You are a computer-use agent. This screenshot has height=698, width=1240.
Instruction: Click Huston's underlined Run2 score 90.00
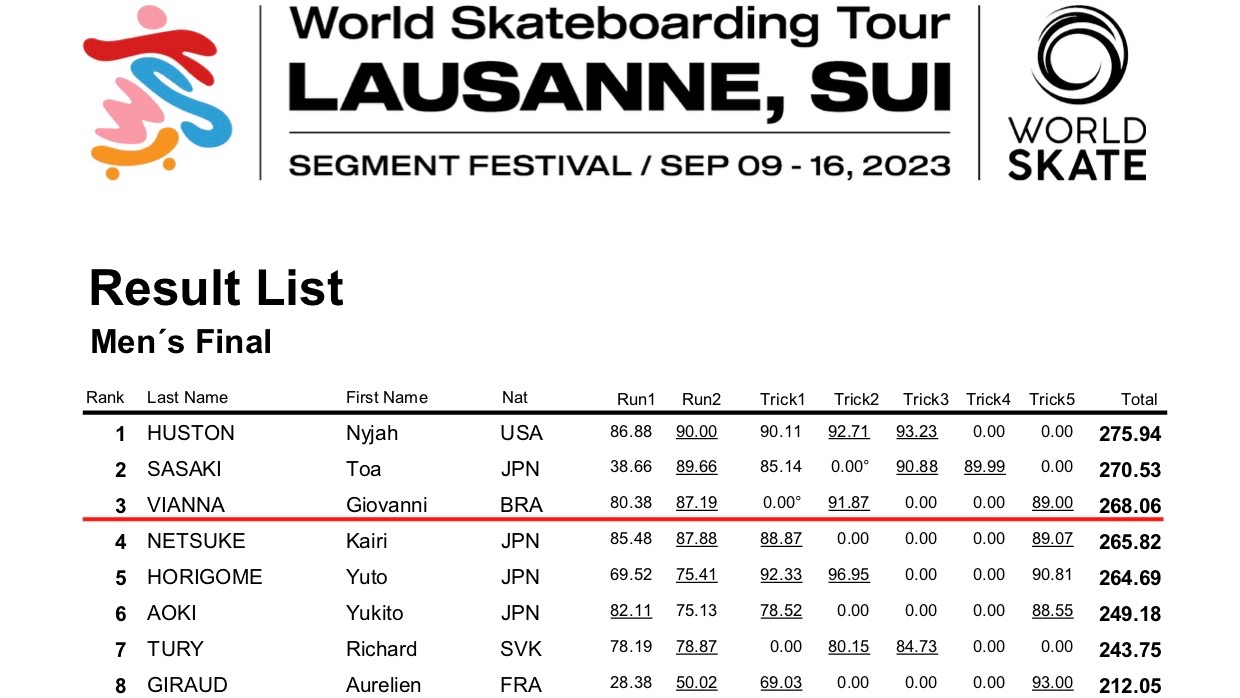(x=697, y=431)
